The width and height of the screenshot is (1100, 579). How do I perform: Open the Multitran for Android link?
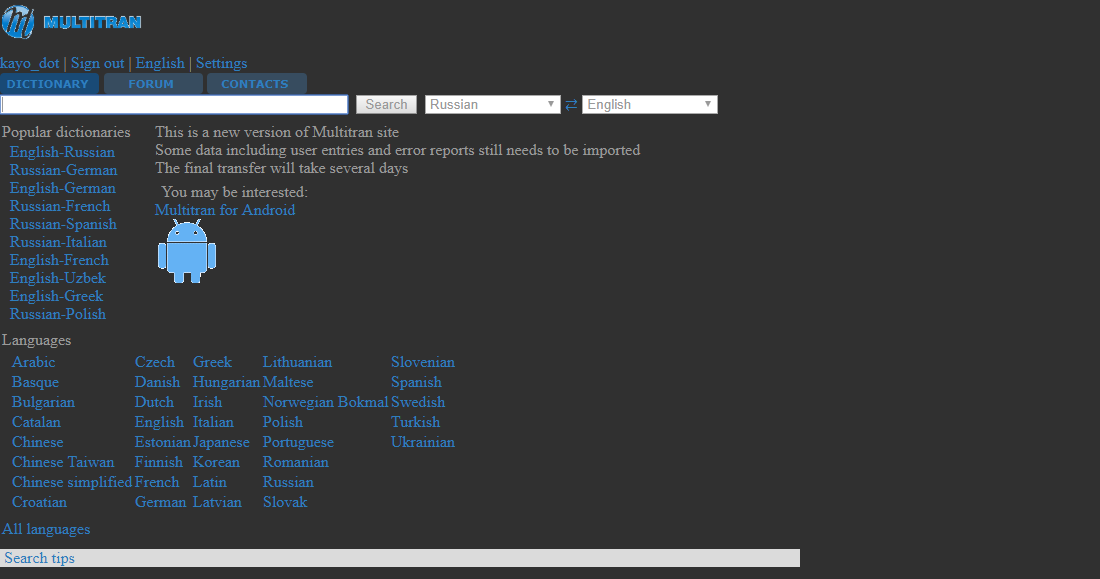coord(225,210)
